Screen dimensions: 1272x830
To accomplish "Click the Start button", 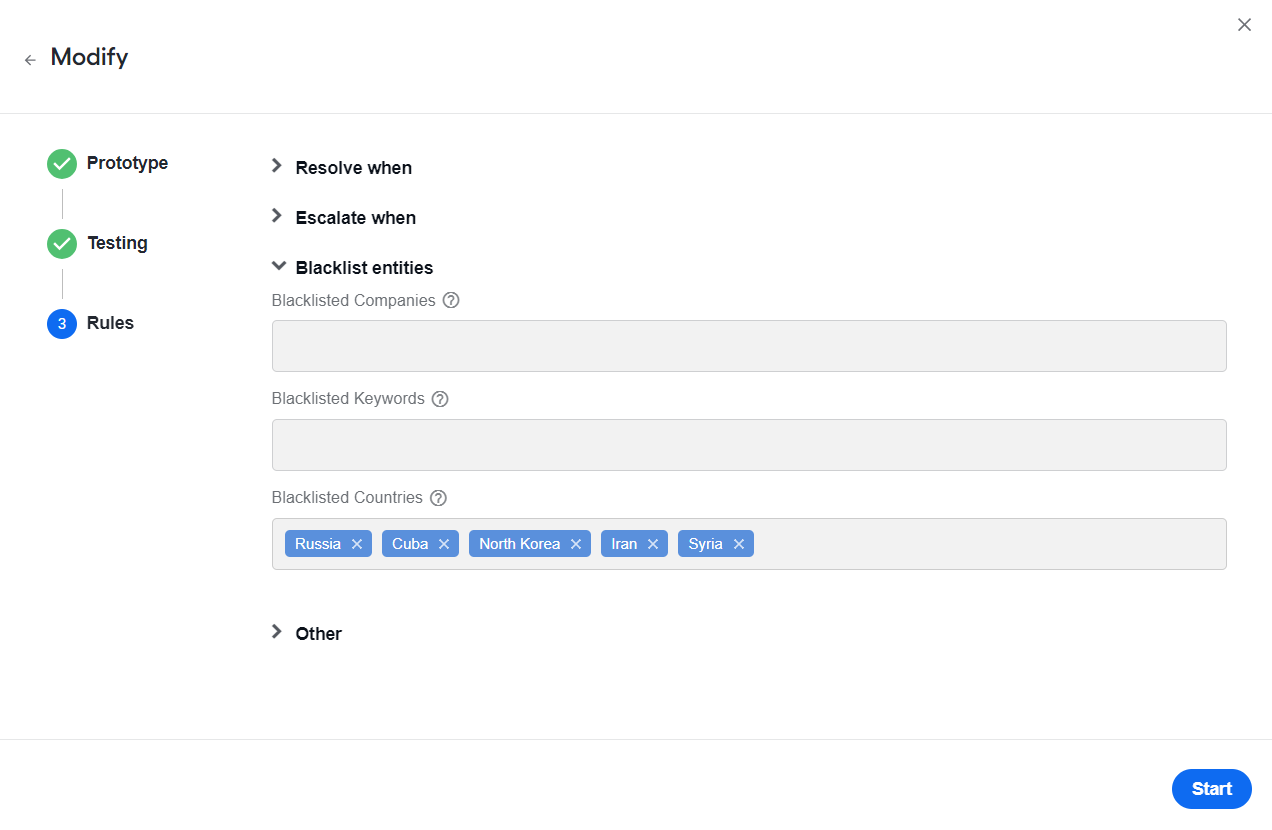I will click(1212, 789).
